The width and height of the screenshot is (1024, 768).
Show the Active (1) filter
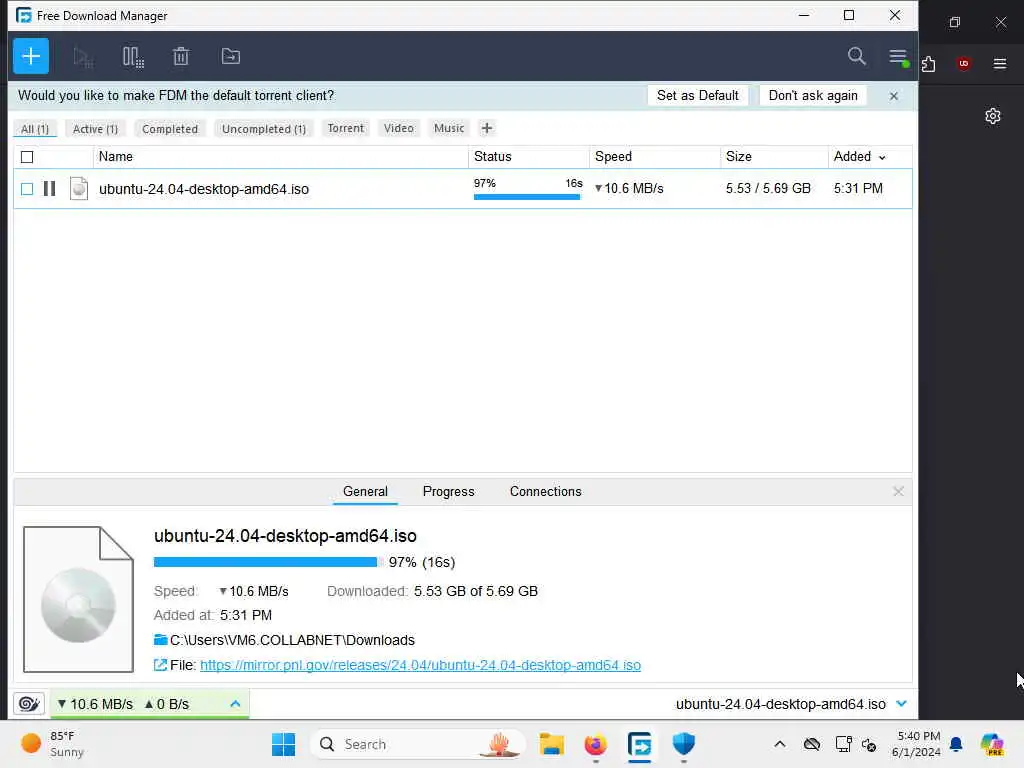95,129
